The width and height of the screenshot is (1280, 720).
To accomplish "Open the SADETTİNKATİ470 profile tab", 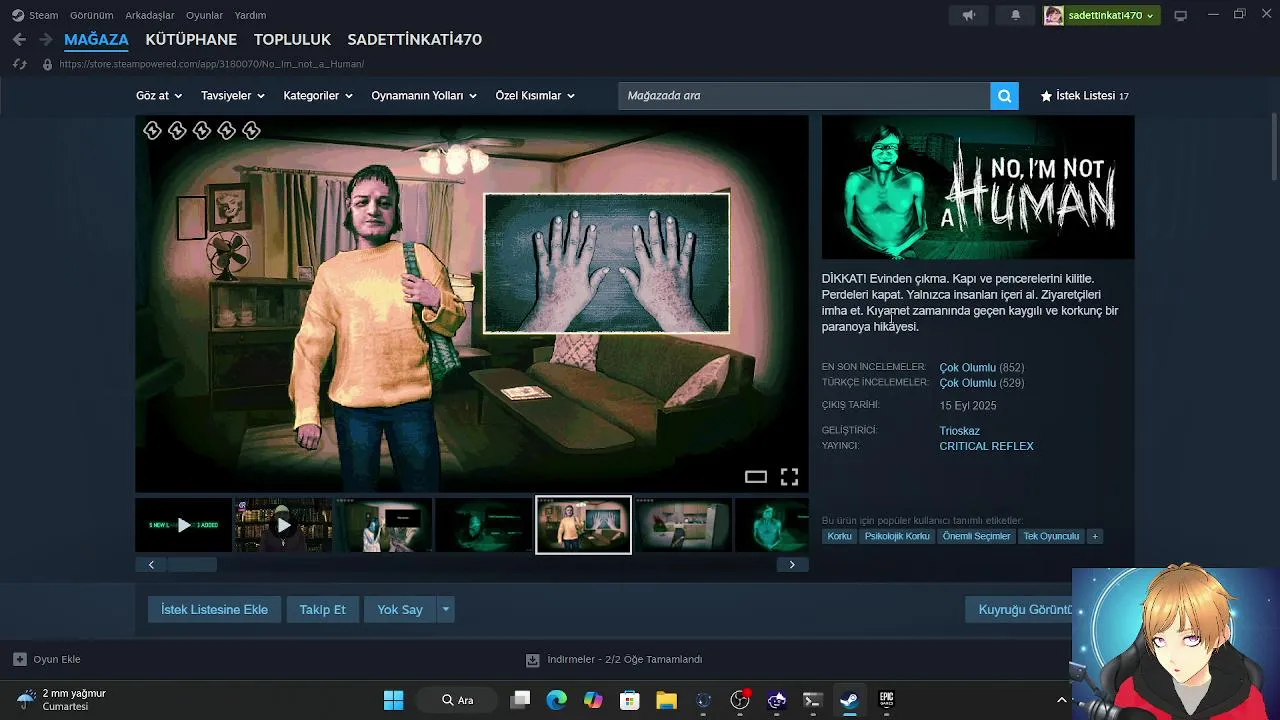I will point(414,40).
